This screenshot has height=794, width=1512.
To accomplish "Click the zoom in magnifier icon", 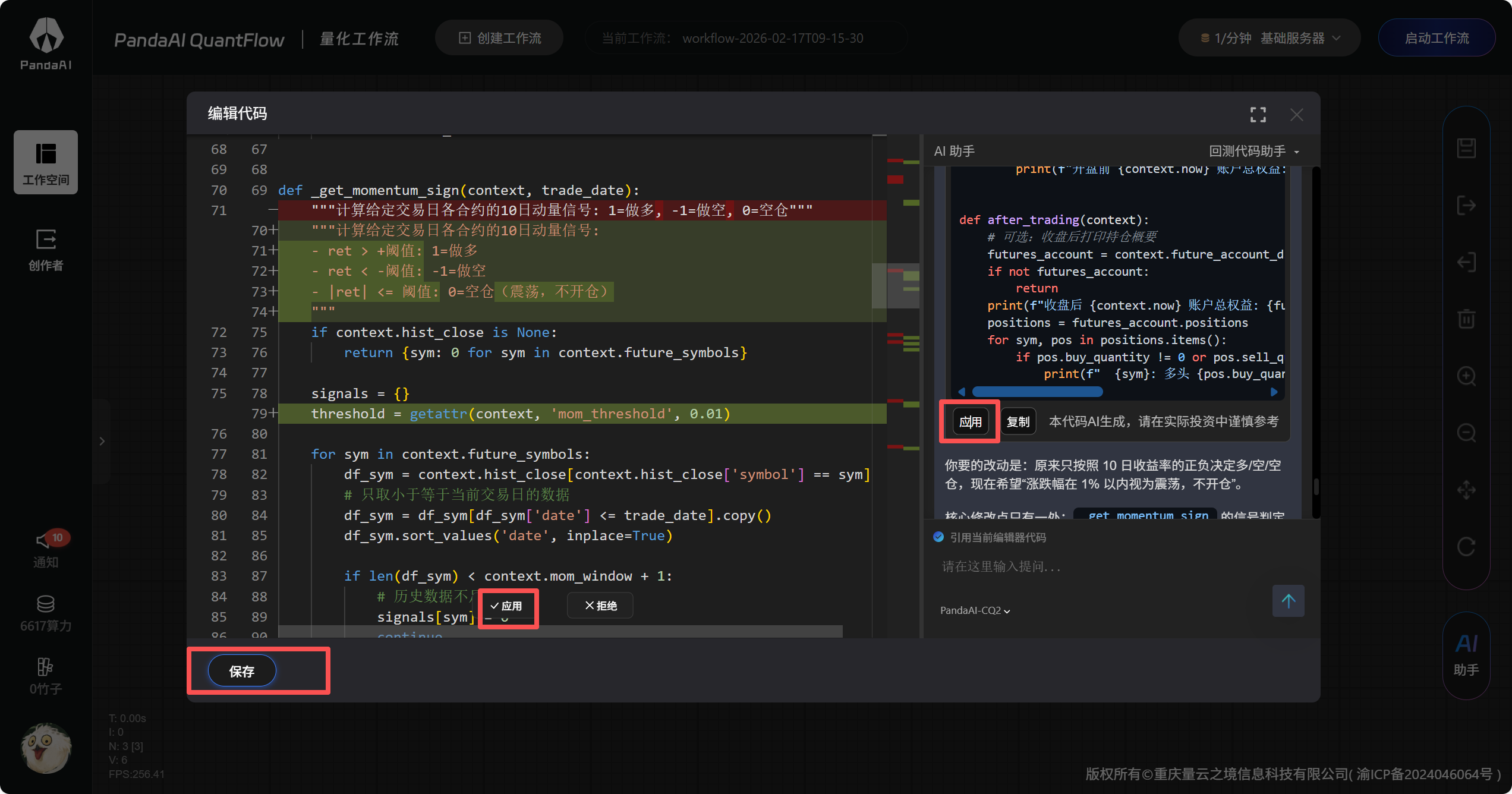I will 1466,376.
